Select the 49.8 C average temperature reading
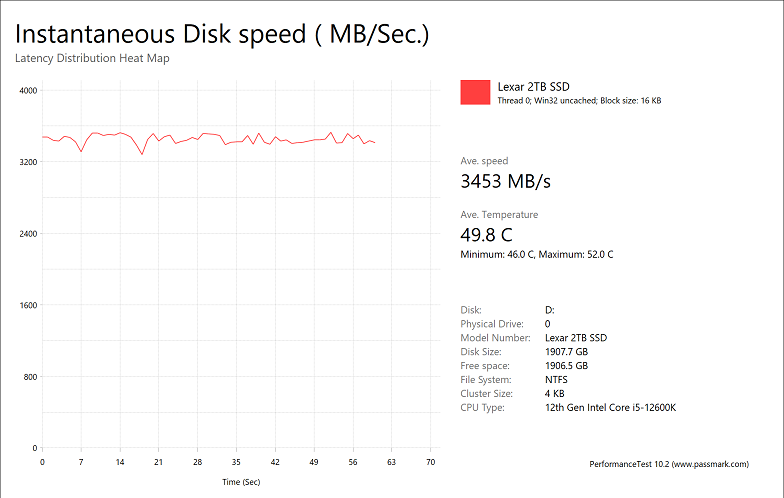 pyautogui.click(x=486, y=235)
